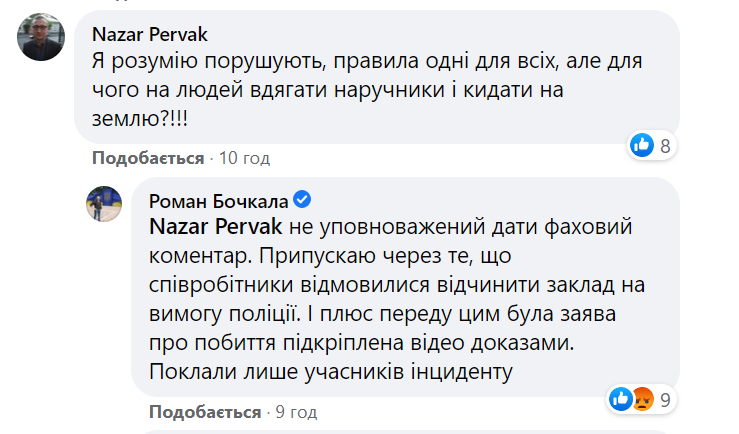Like Роман Бочкала's reply with Подобається
Image resolution: width=739 pixels, height=434 pixels.
205,412
